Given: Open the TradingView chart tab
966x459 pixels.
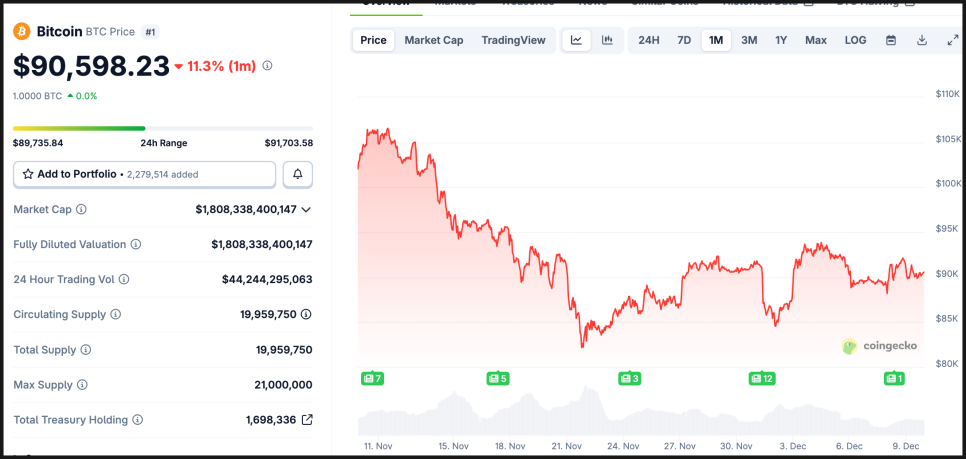Looking at the screenshot, I should [513, 41].
